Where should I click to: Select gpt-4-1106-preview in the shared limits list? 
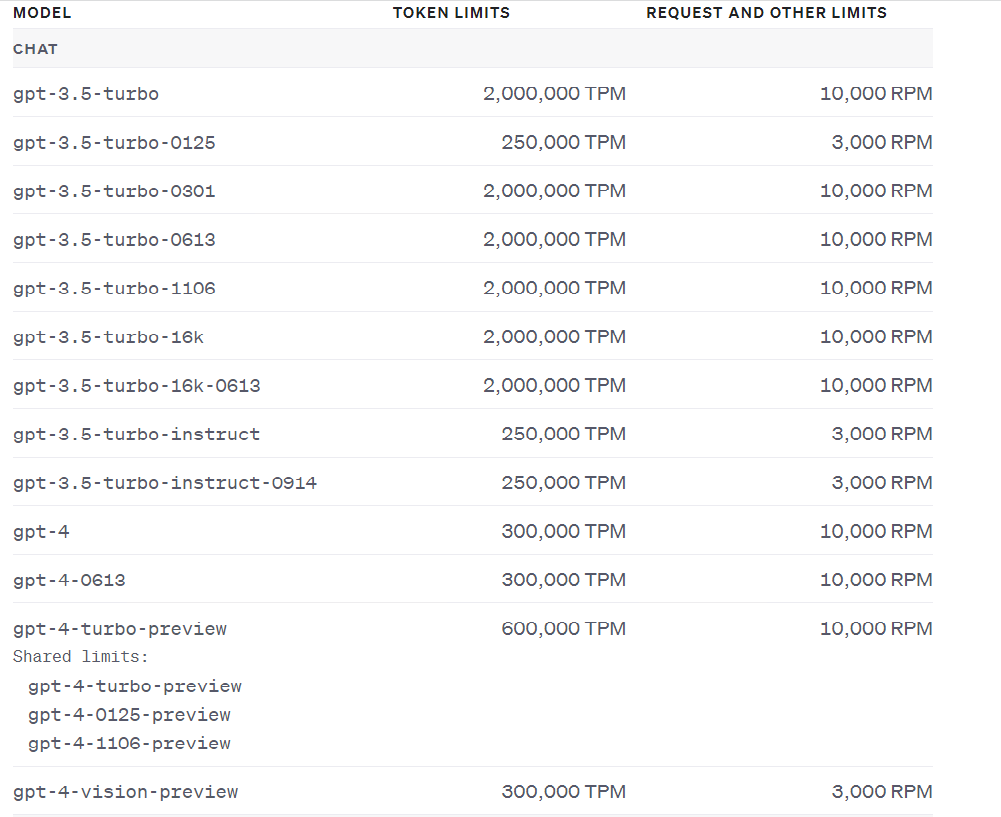pos(129,744)
